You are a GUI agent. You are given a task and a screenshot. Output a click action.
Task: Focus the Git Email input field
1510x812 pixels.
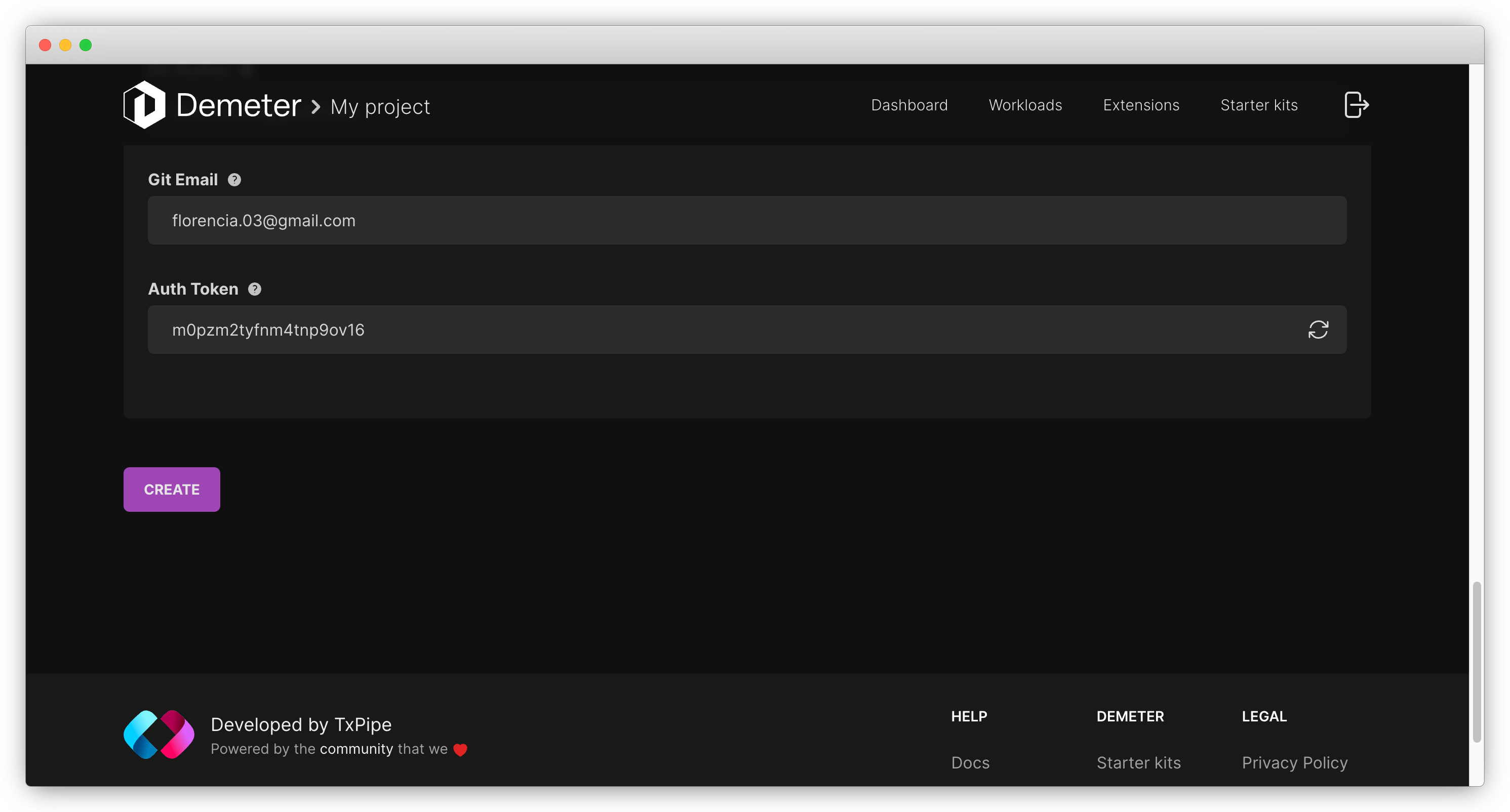coord(747,220)
